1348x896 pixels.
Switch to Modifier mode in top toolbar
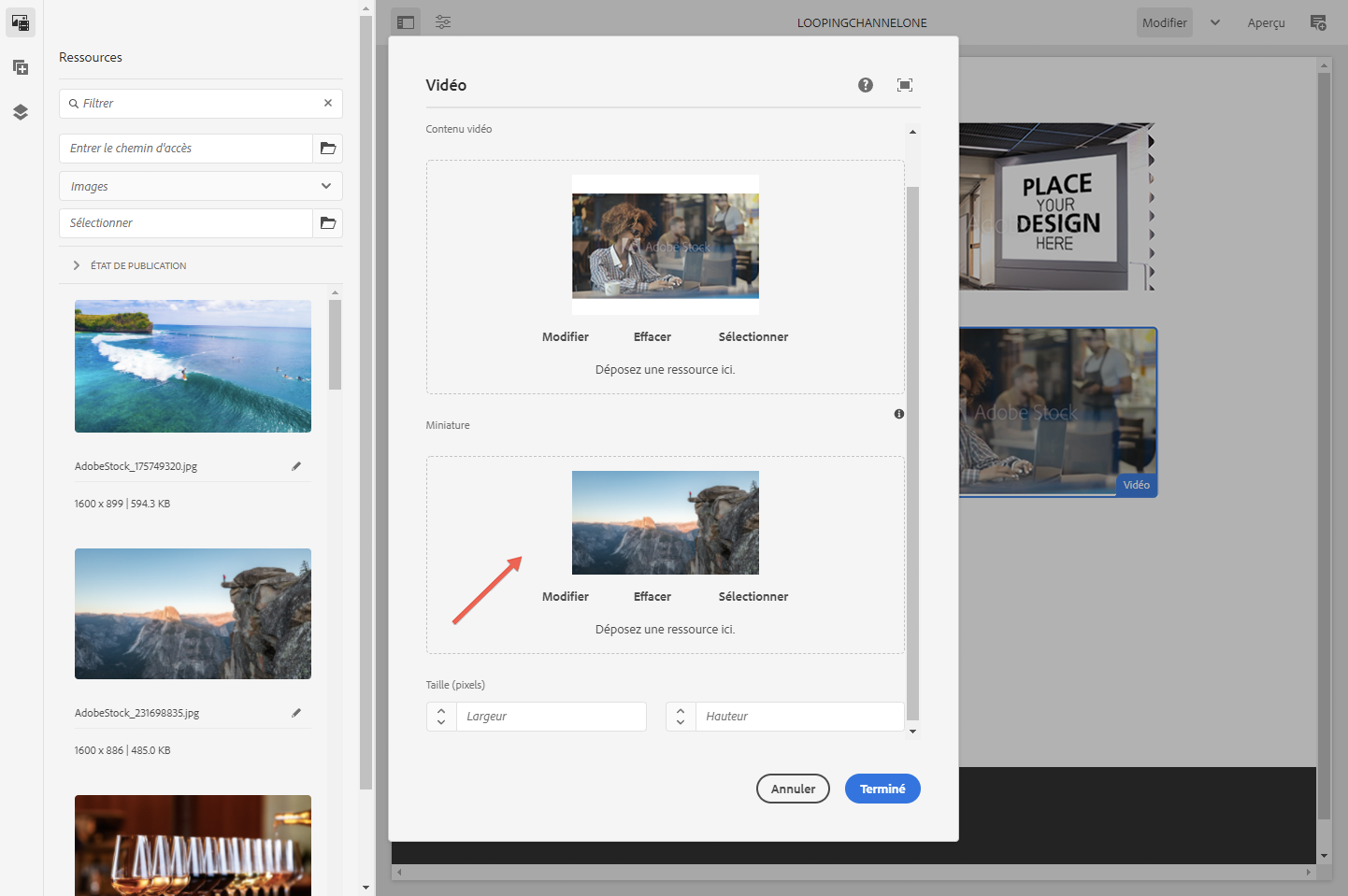1165,22
